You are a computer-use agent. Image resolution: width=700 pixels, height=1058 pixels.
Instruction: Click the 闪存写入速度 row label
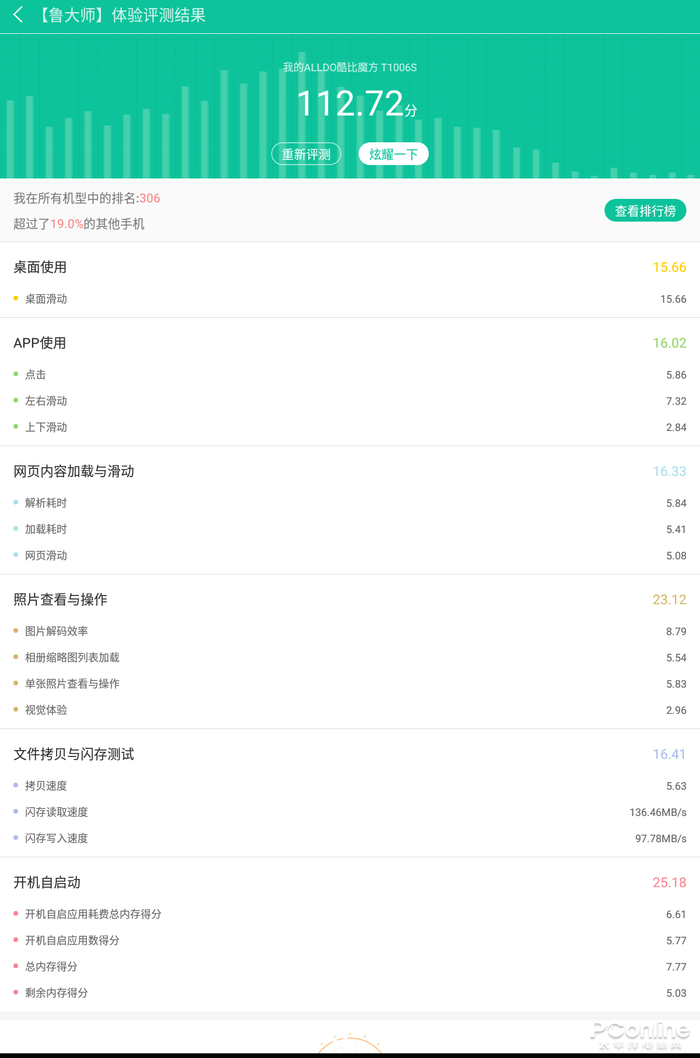point(57,838)
